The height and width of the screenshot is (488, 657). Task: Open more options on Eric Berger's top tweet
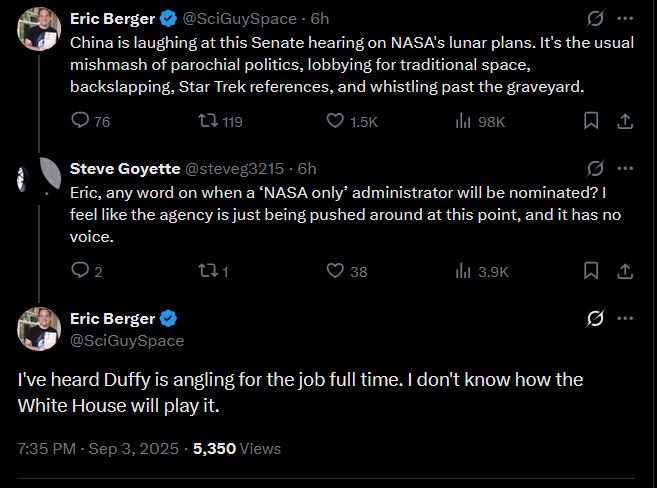click(625, 19)
